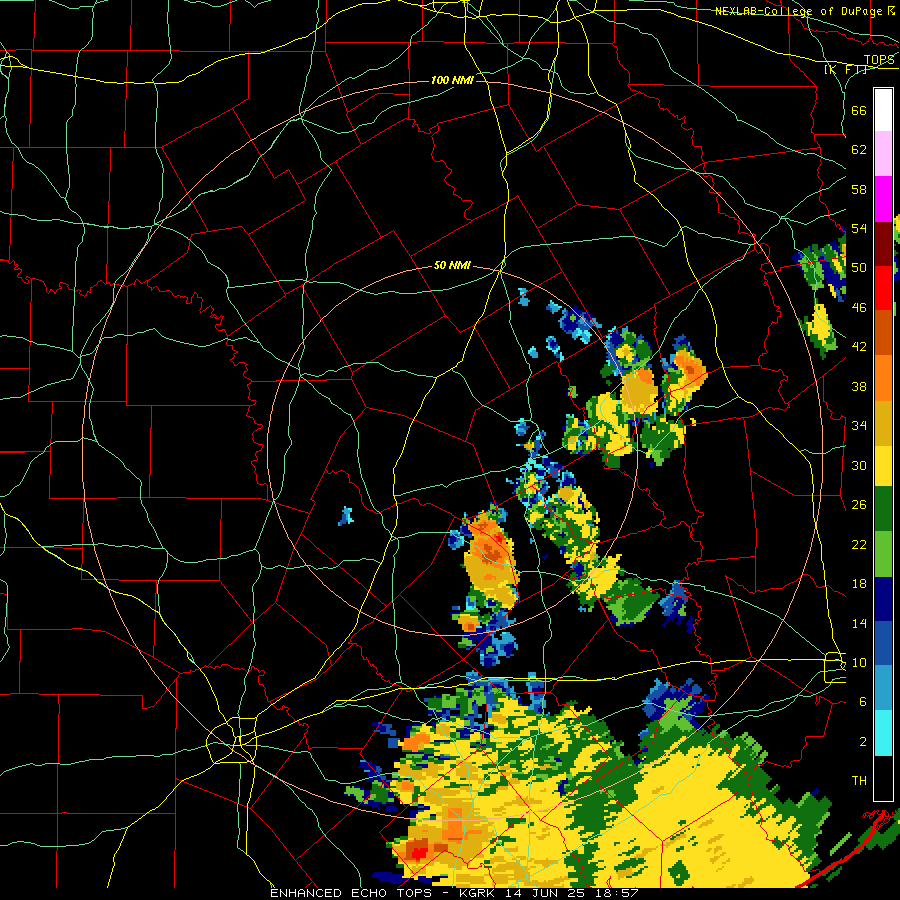Click the NEXLAB-College of DuPage label

click(804, 11)
